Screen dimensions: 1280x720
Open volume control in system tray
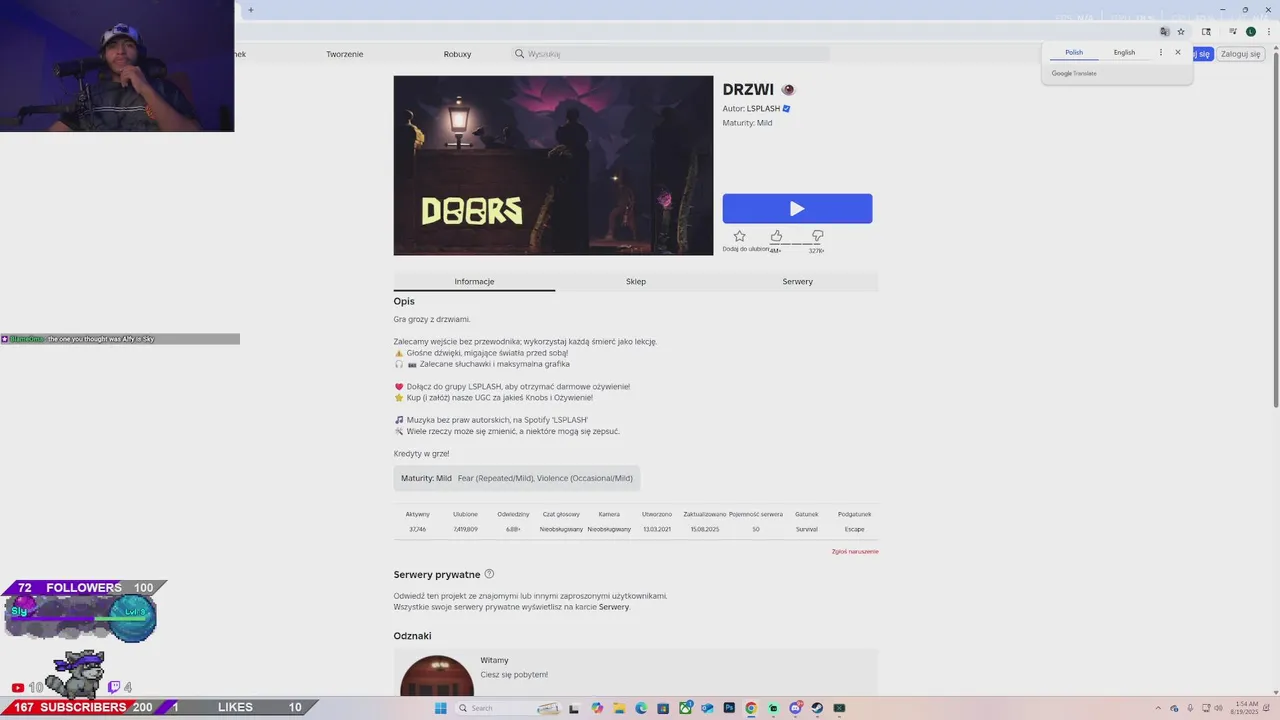click(x=1218, y=708)
